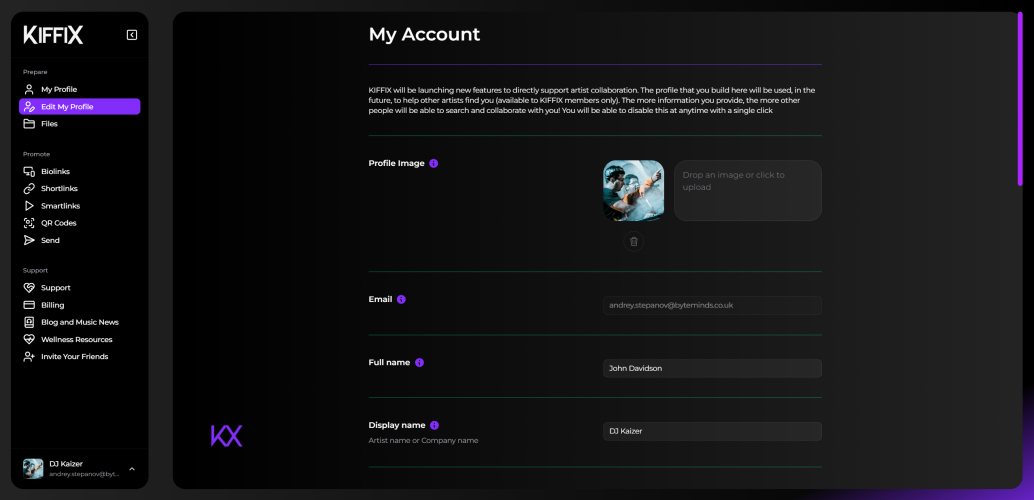Click the Email input field
The height and width of the screenshot is (500, 1034).
[x=712, y=305]
